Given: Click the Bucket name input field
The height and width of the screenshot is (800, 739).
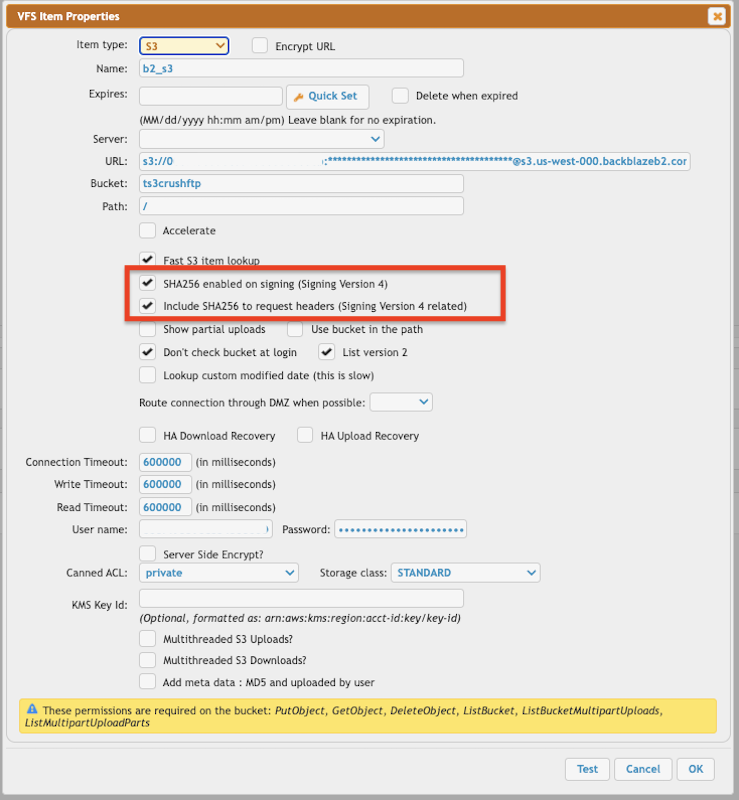Looking at the screenshot, I should (301, 184).
